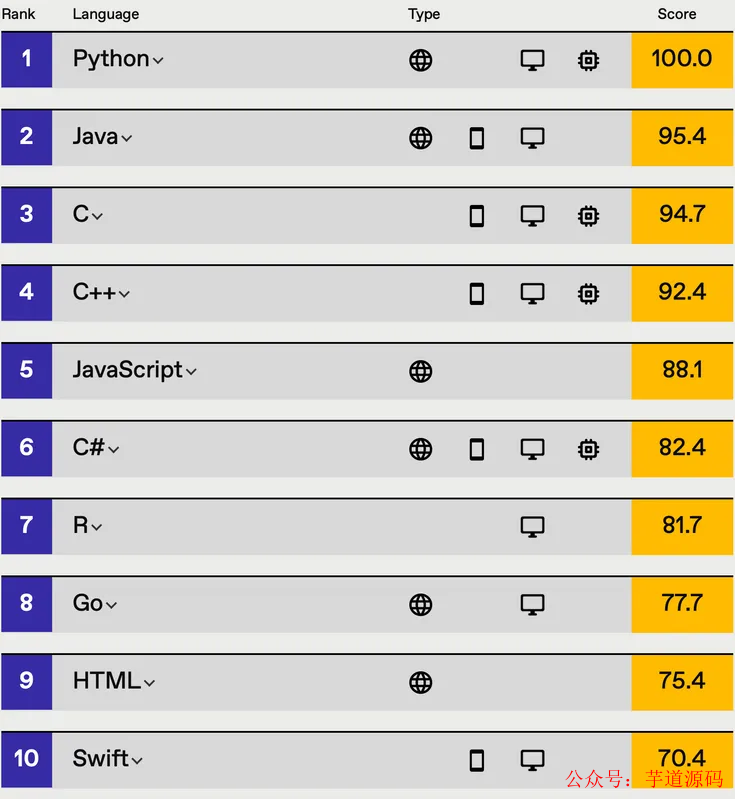Click the embedded chip icon in Python row
The image size is (735, 799).
(589, 60)
